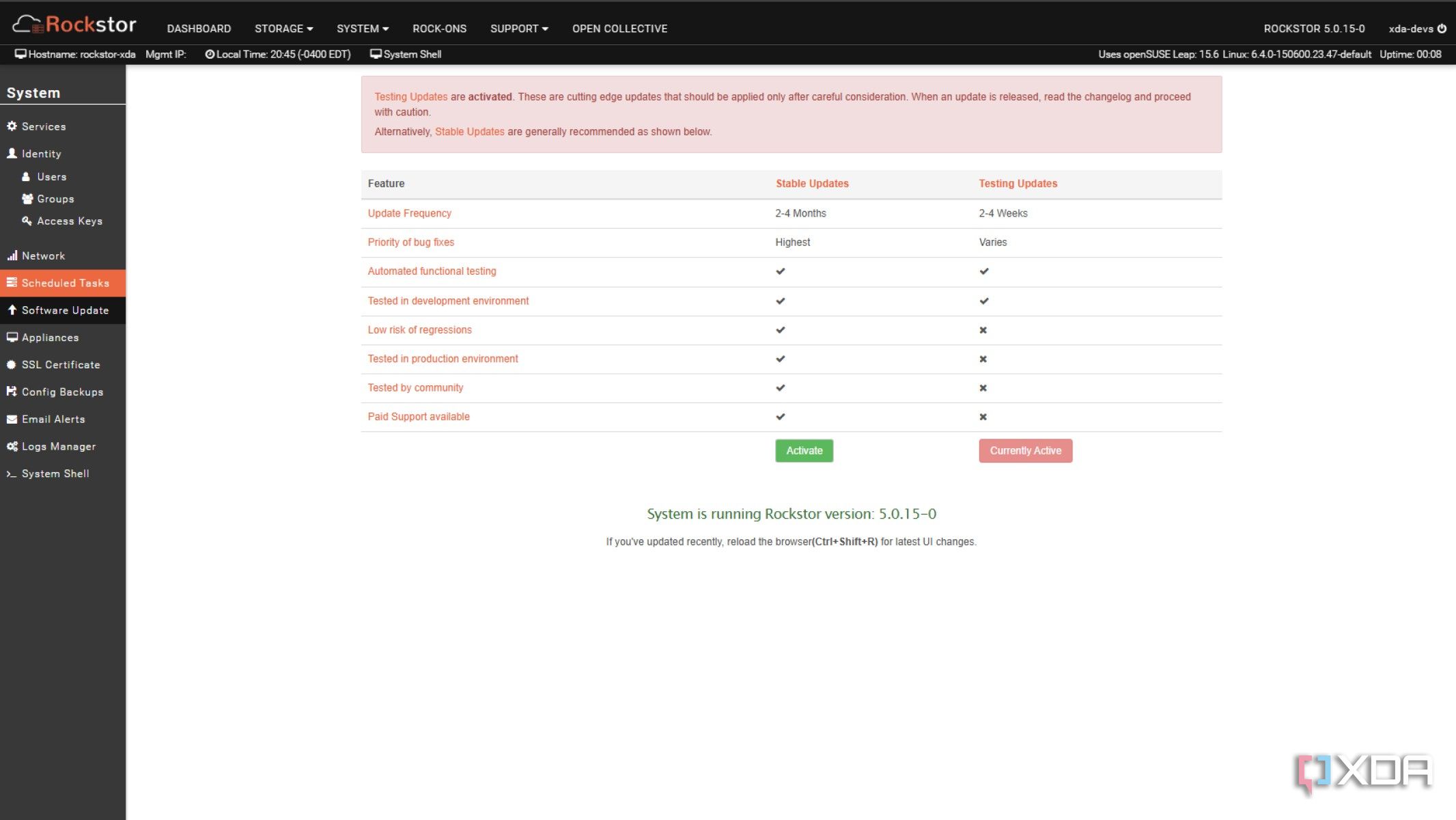
Task: Click the Rockstor logo
Action: 74,25
